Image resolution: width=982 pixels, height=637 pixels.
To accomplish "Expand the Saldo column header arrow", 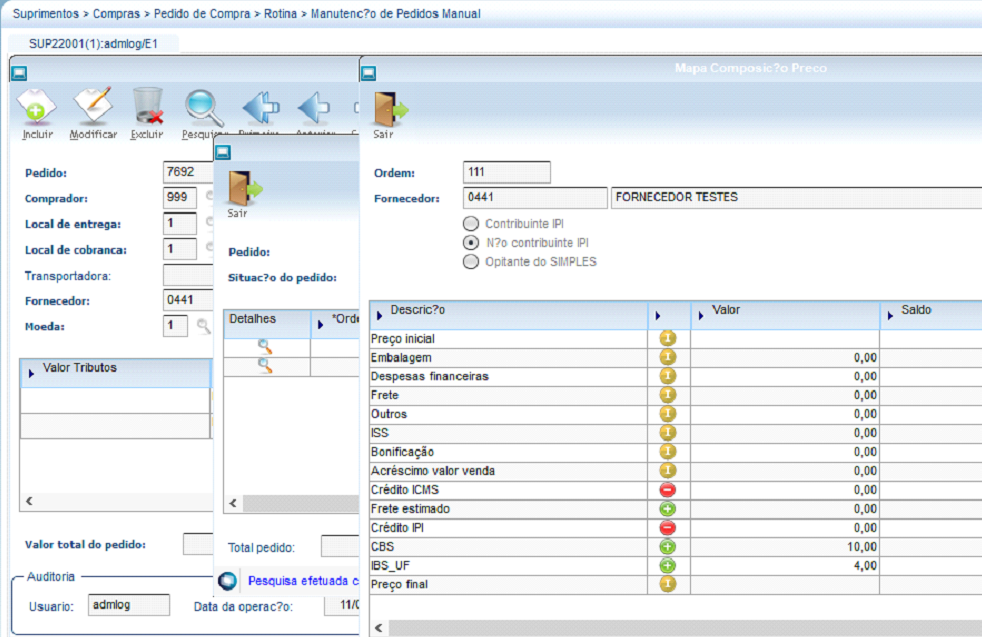I will click(x=890, y=316).
